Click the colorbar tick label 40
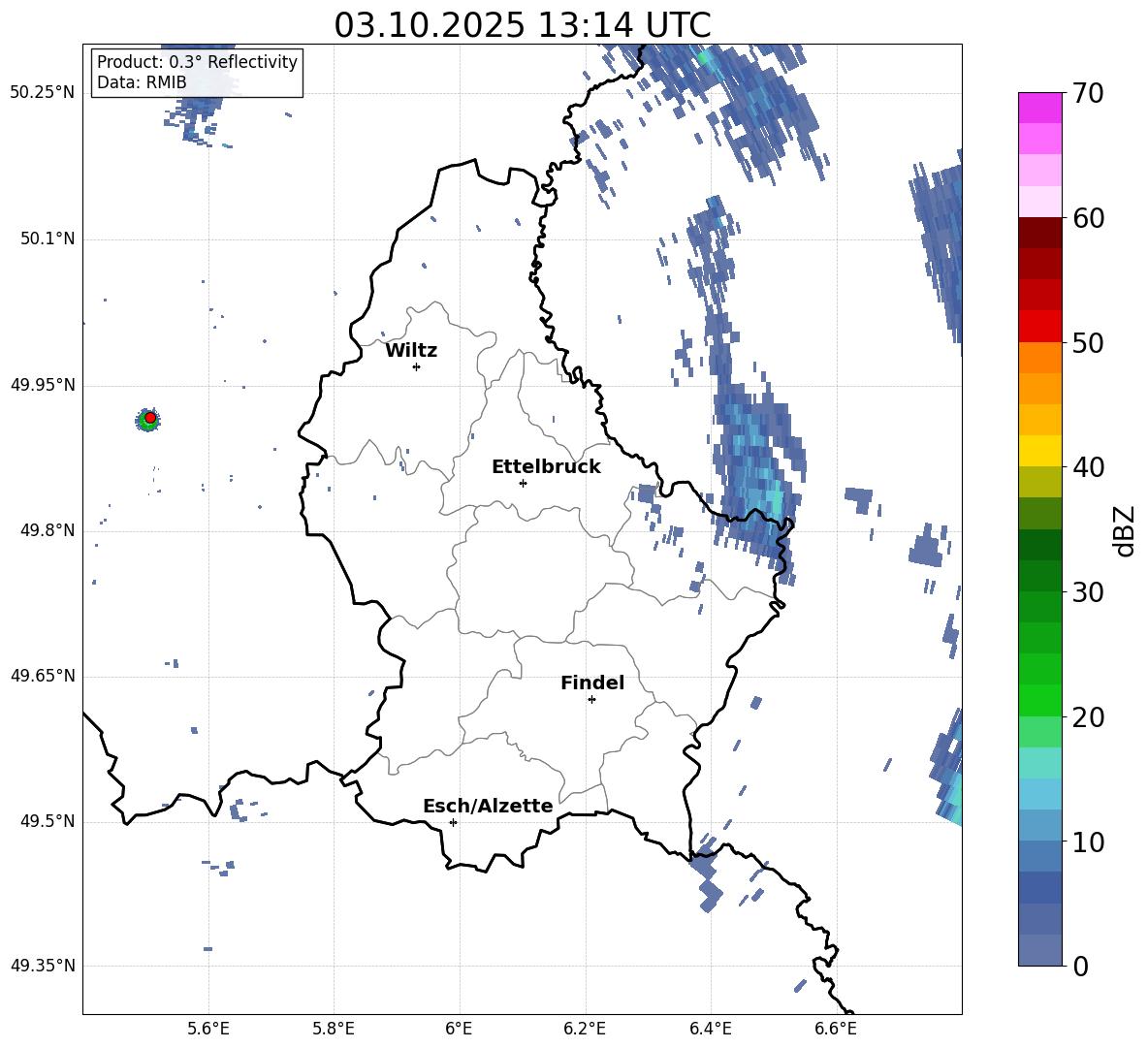 tap(1088, 467)
